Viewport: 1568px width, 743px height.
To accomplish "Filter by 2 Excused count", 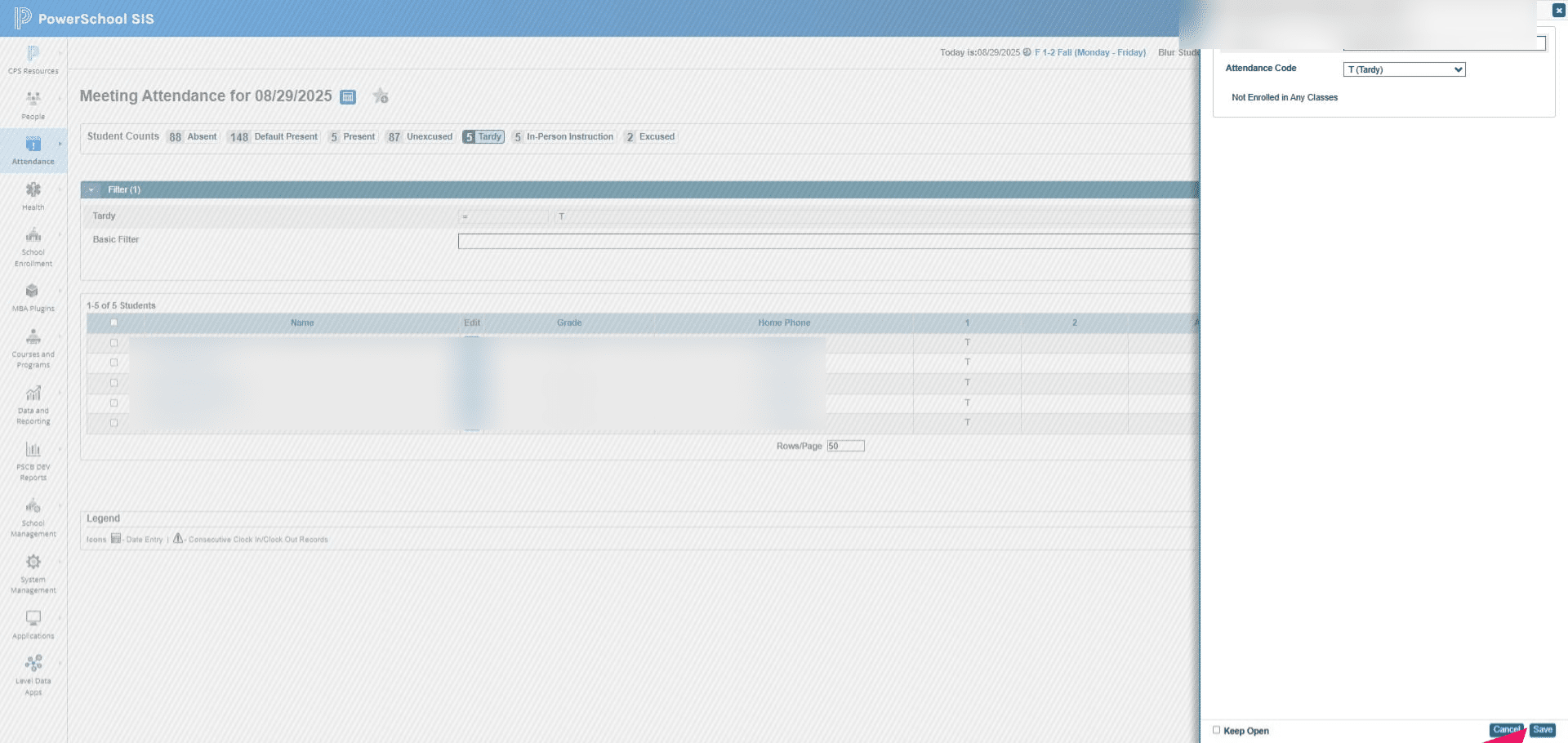I will click(x=651, y=137).
